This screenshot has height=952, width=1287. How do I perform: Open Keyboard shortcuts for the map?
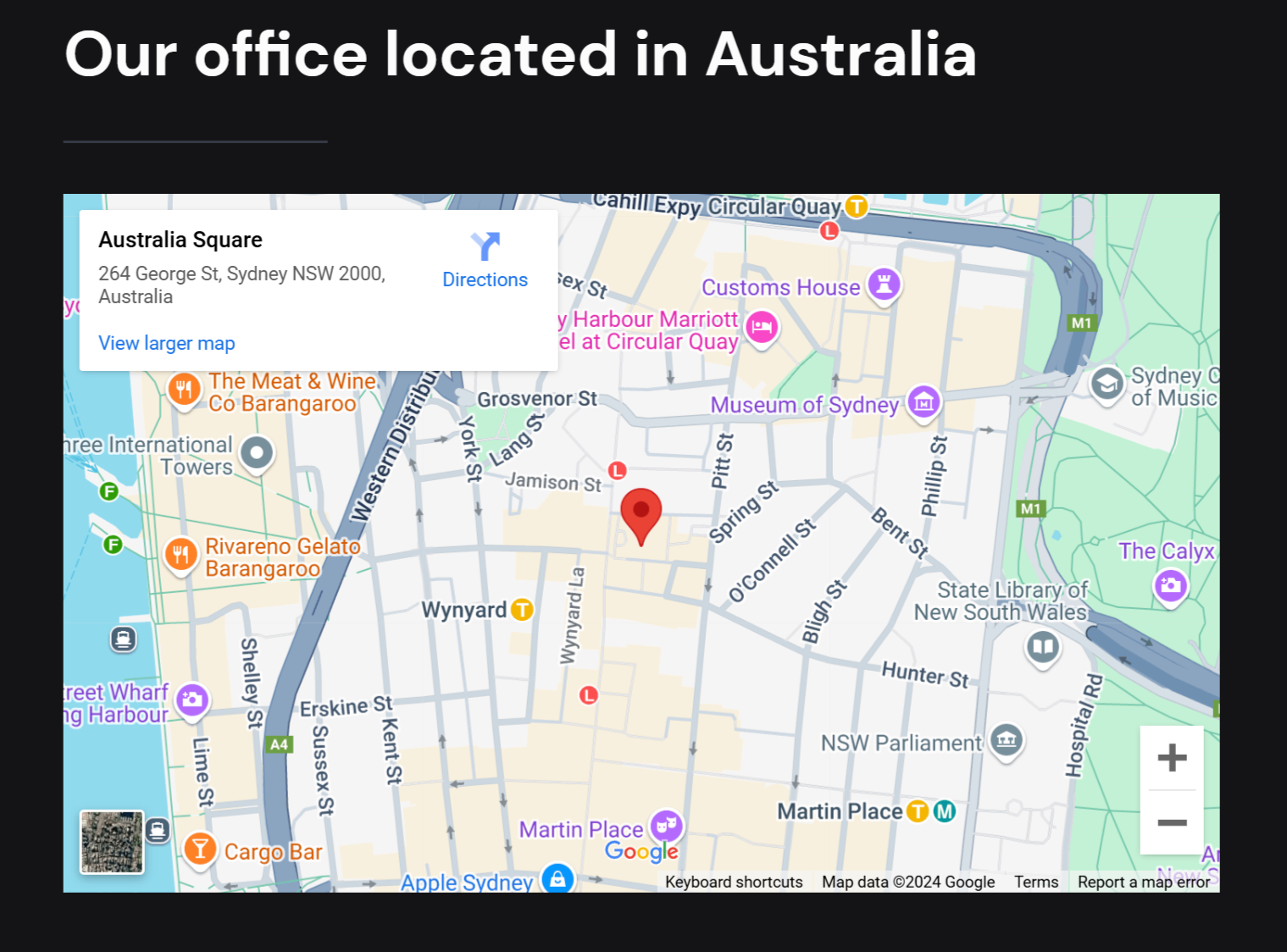coord(734,882)
